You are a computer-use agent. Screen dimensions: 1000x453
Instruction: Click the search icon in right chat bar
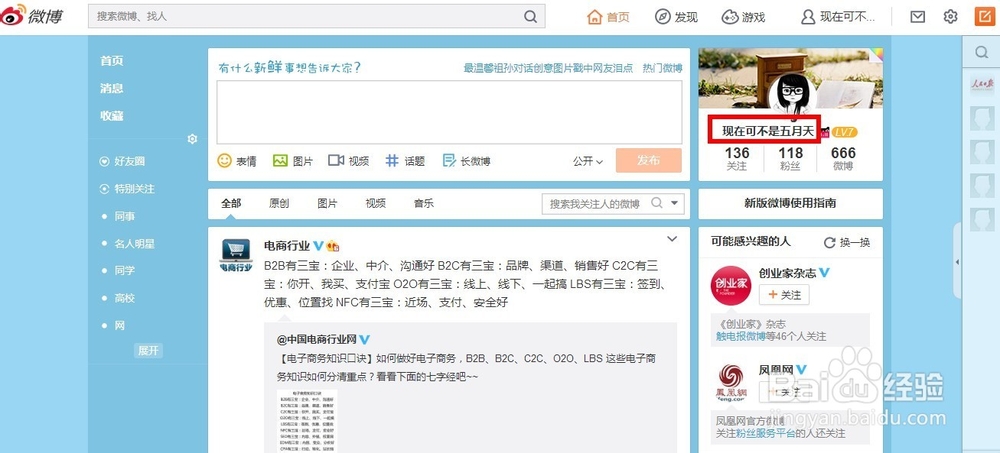[x=982, y=52]
